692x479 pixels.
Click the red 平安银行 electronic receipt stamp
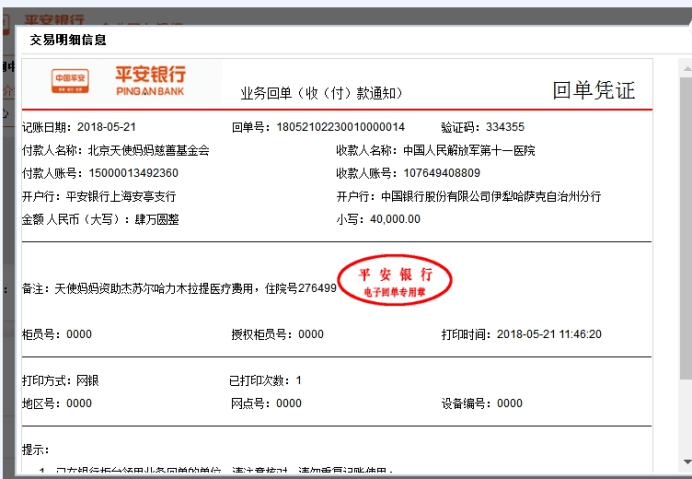click(395, 280)
